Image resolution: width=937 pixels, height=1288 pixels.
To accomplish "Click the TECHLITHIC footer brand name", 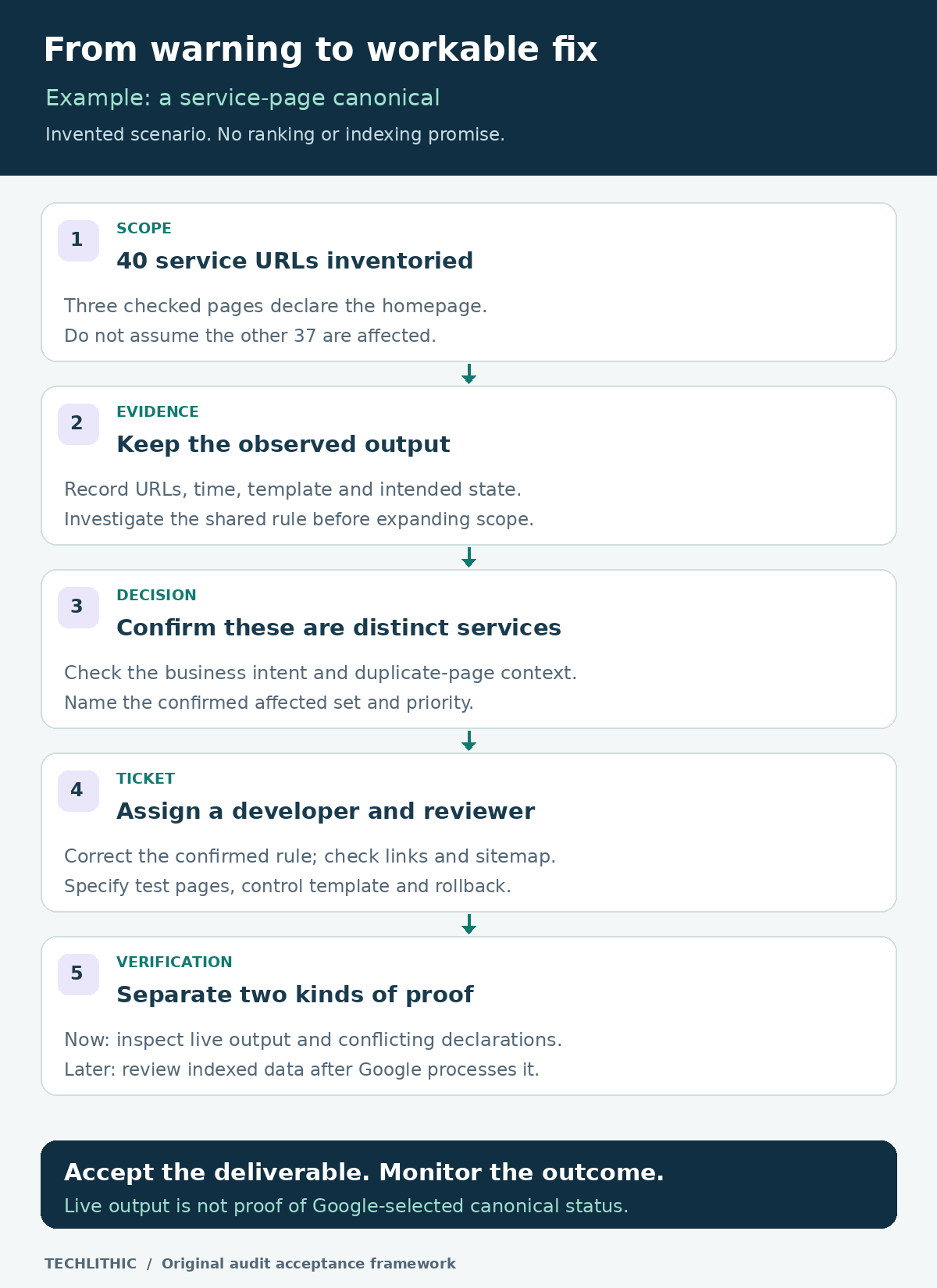I will (x=91, y=1264).
